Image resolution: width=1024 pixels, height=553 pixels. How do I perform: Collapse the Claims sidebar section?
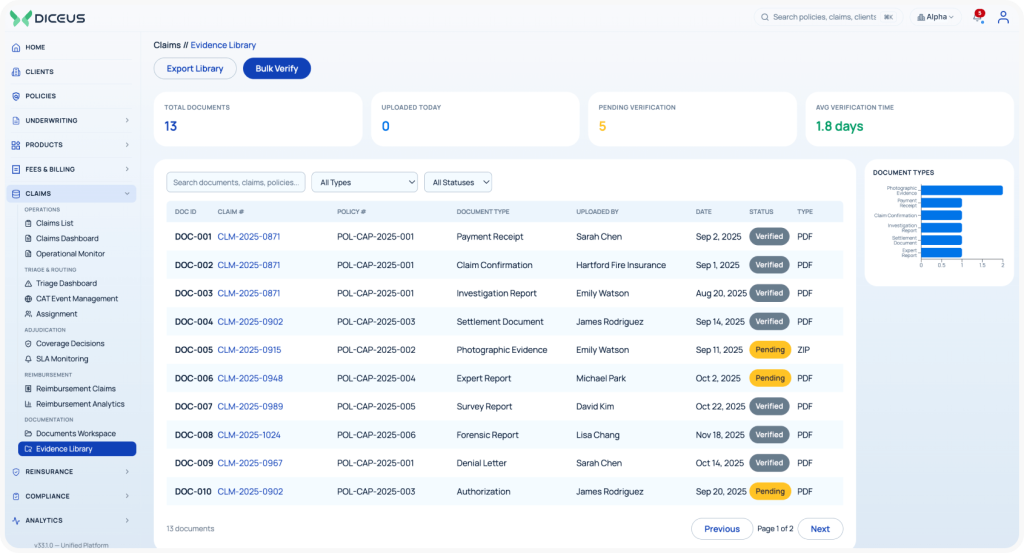pos(127,194)
